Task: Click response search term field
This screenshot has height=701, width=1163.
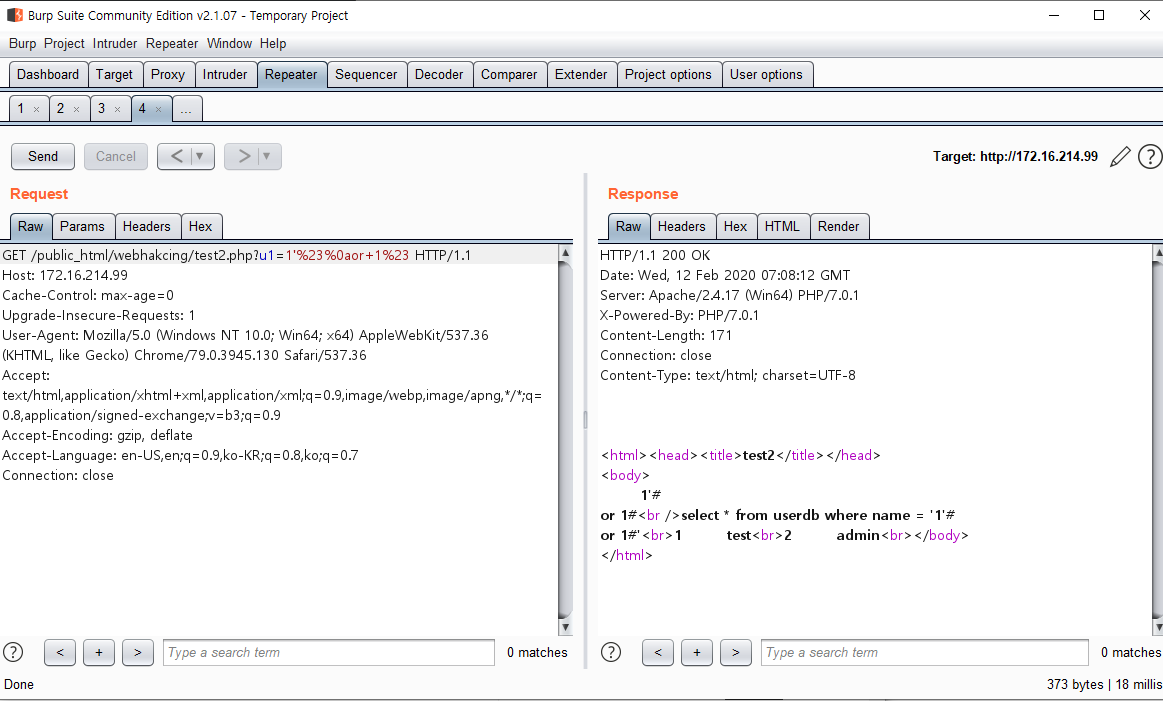Action: [925, 652]
